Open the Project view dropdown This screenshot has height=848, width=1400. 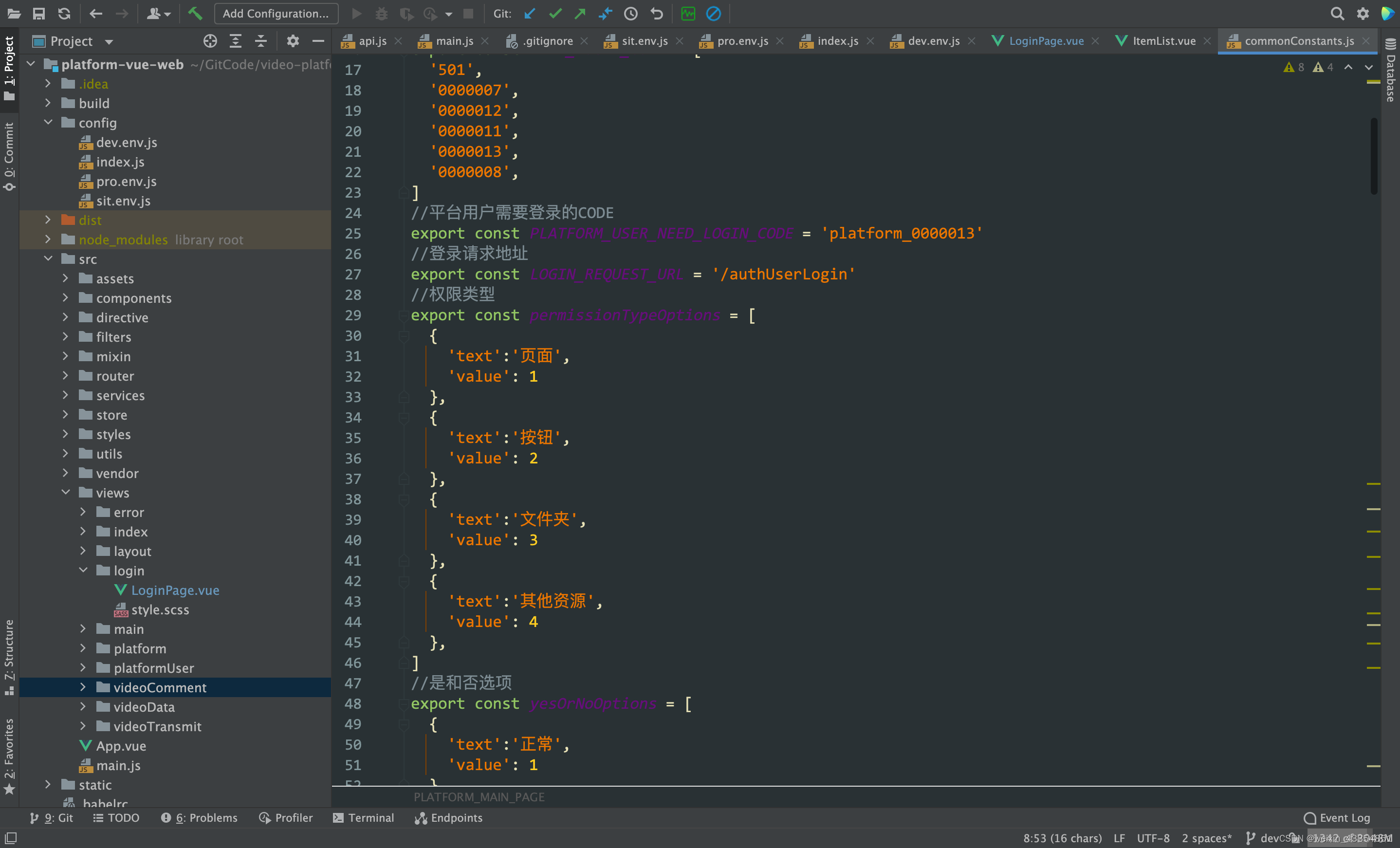pyautogui.click(x=109, y=41)
